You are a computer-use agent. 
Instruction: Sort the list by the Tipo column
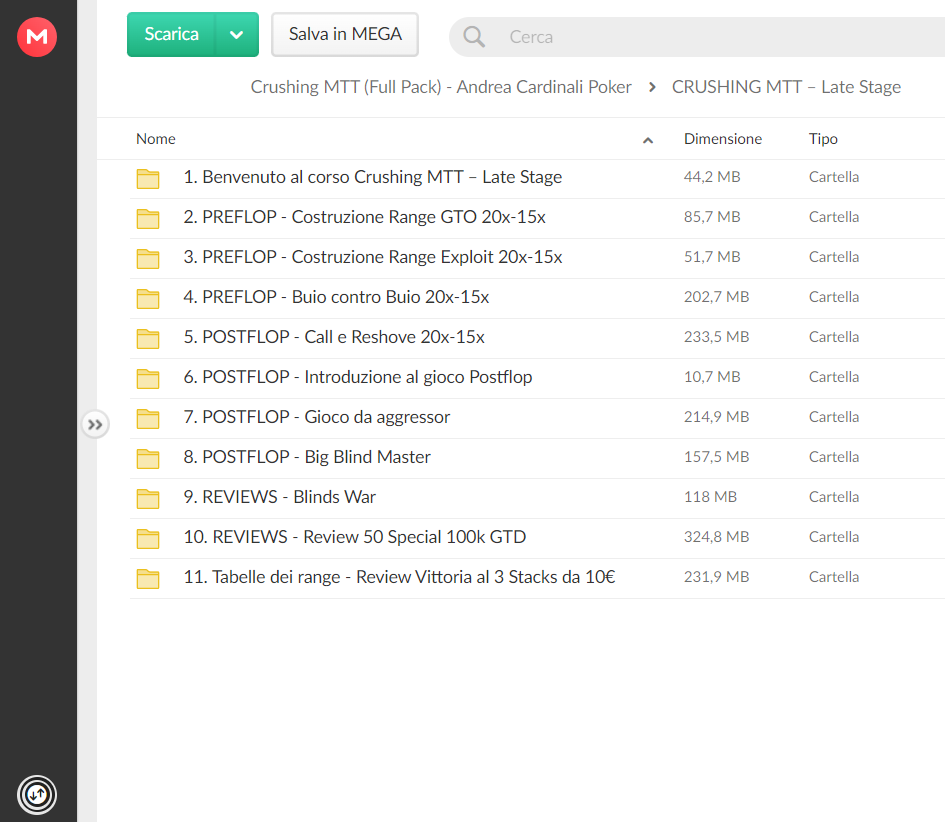[x=823, y=139]
